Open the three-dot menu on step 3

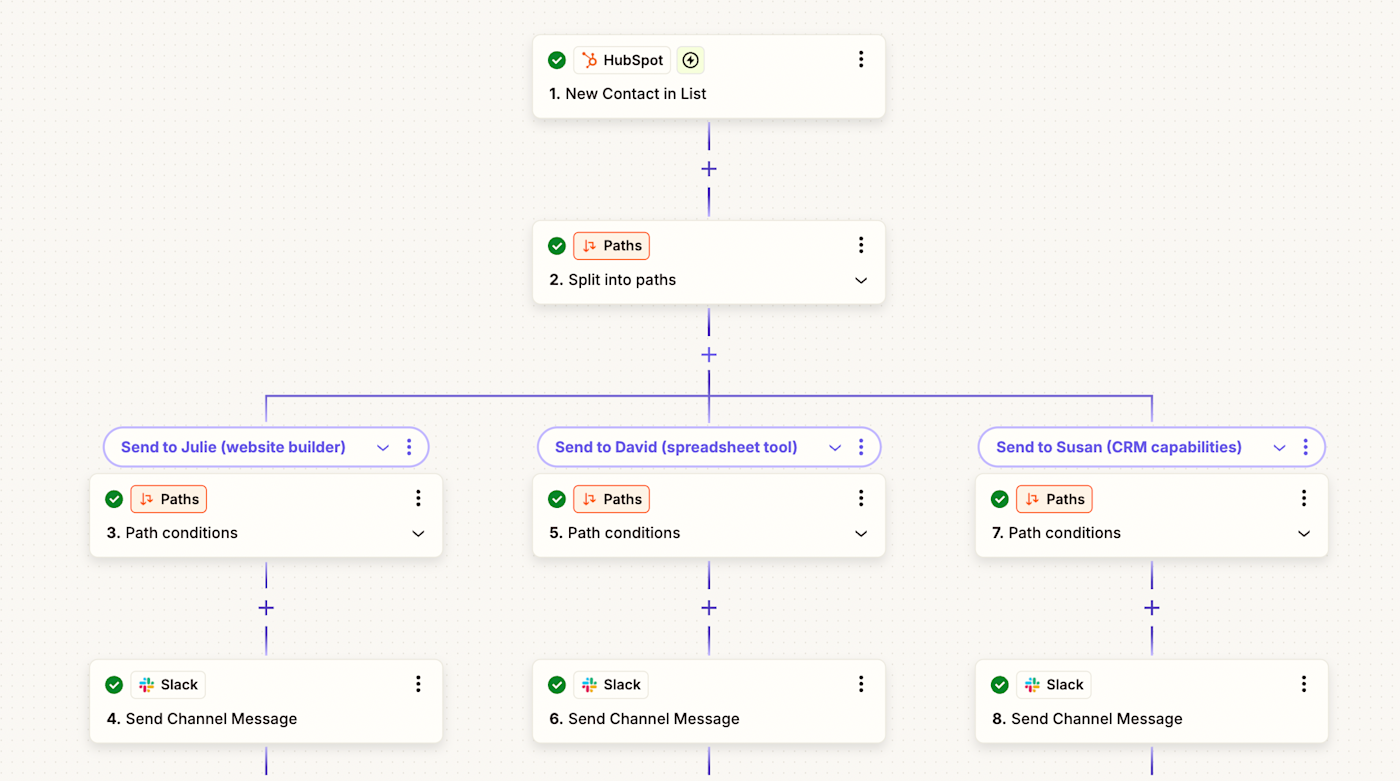(x=418, y=498)
